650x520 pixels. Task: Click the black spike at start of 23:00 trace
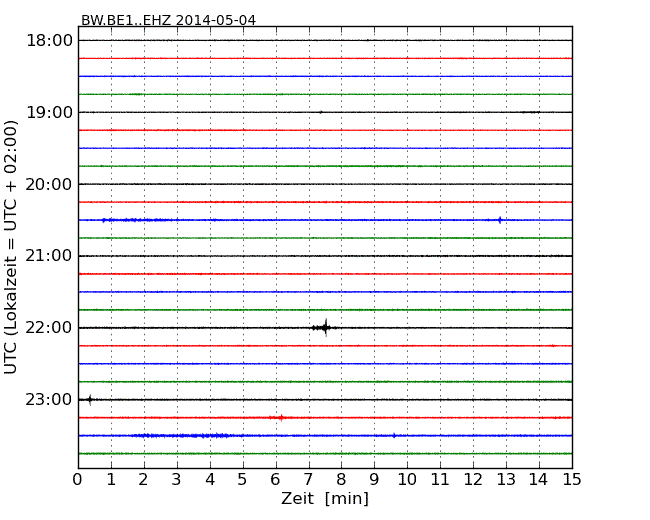90,400
